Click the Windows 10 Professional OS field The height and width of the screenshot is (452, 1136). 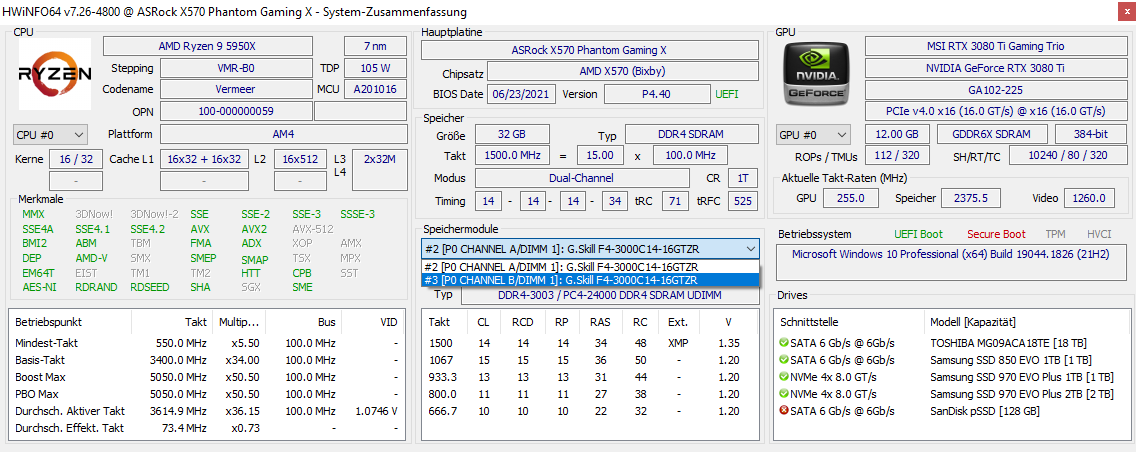pyautogui.click(x=951, y=262)
